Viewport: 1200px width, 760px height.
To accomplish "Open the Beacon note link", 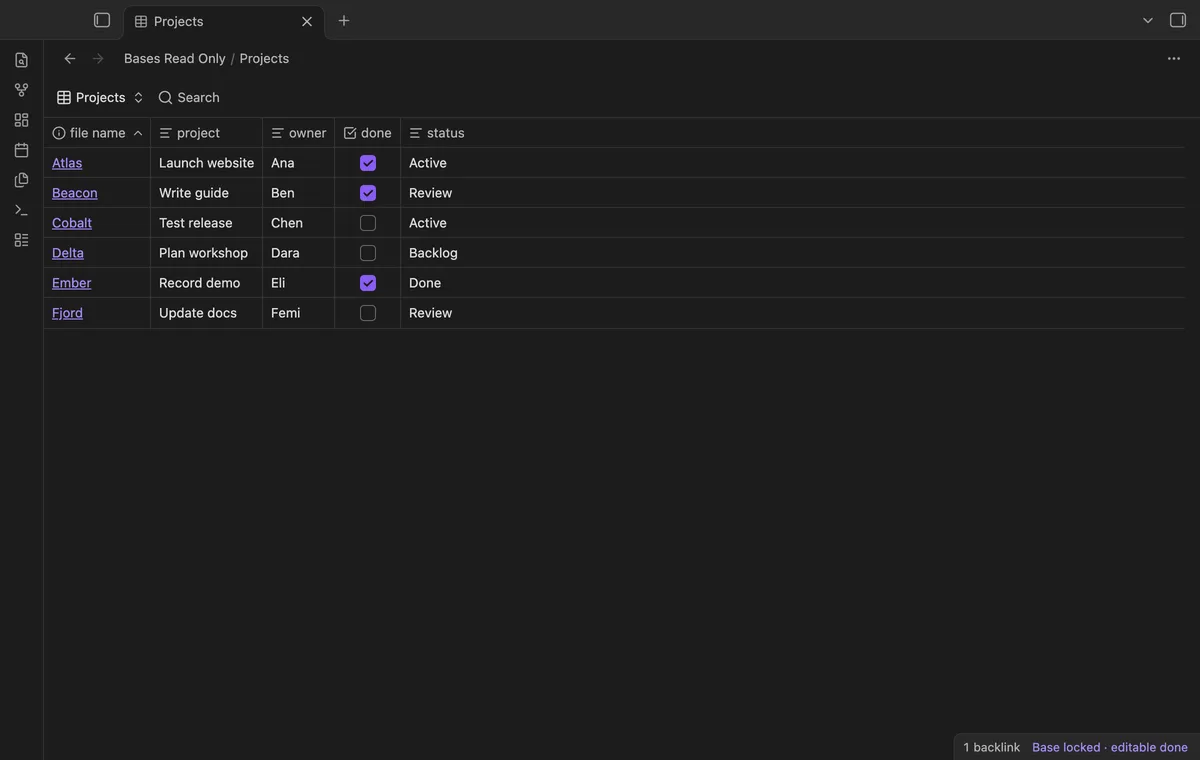I will point(75,193).
